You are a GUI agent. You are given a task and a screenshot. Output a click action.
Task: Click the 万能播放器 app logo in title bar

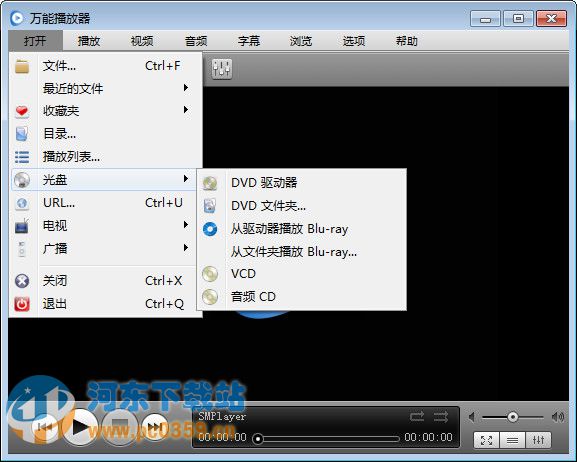pos(17,18)
